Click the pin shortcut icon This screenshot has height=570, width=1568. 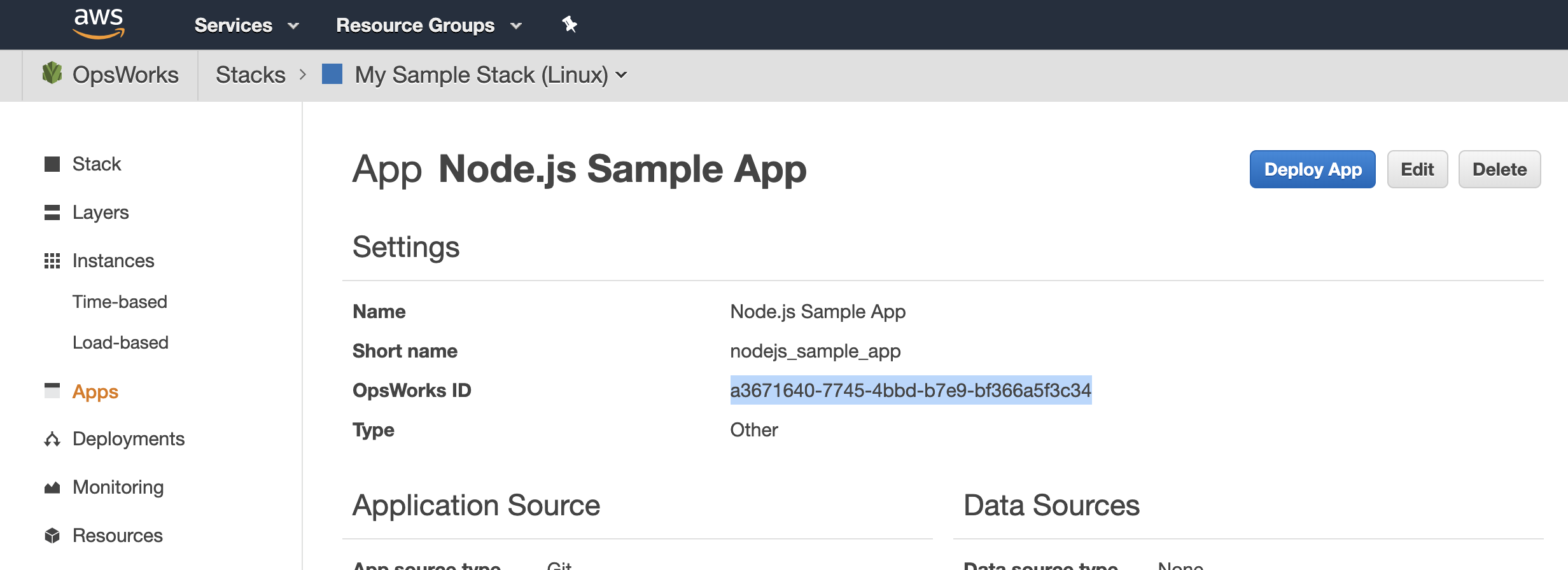[x=569, y=25]
